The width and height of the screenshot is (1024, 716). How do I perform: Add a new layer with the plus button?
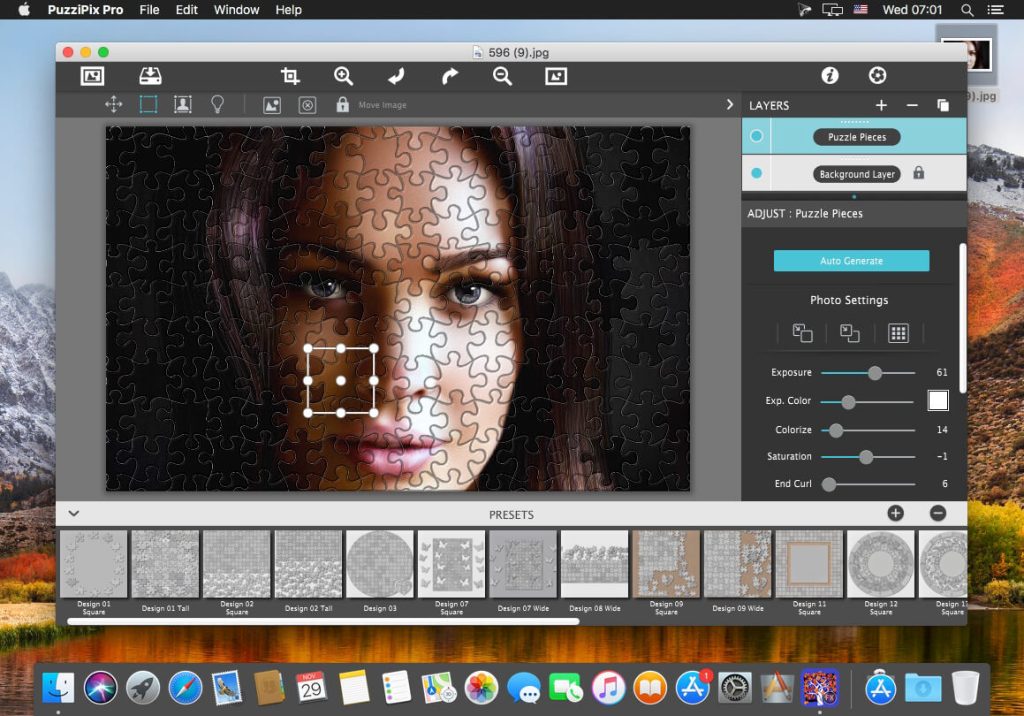881,105
